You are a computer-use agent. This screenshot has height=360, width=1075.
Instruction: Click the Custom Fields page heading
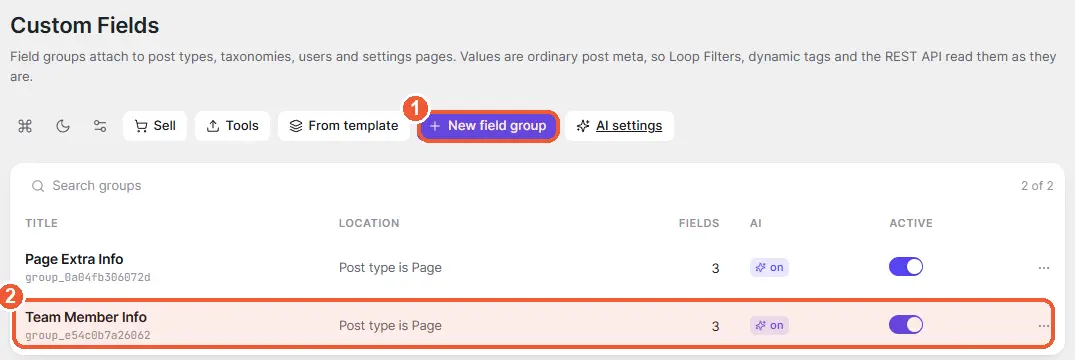click(x=85, y=25)
